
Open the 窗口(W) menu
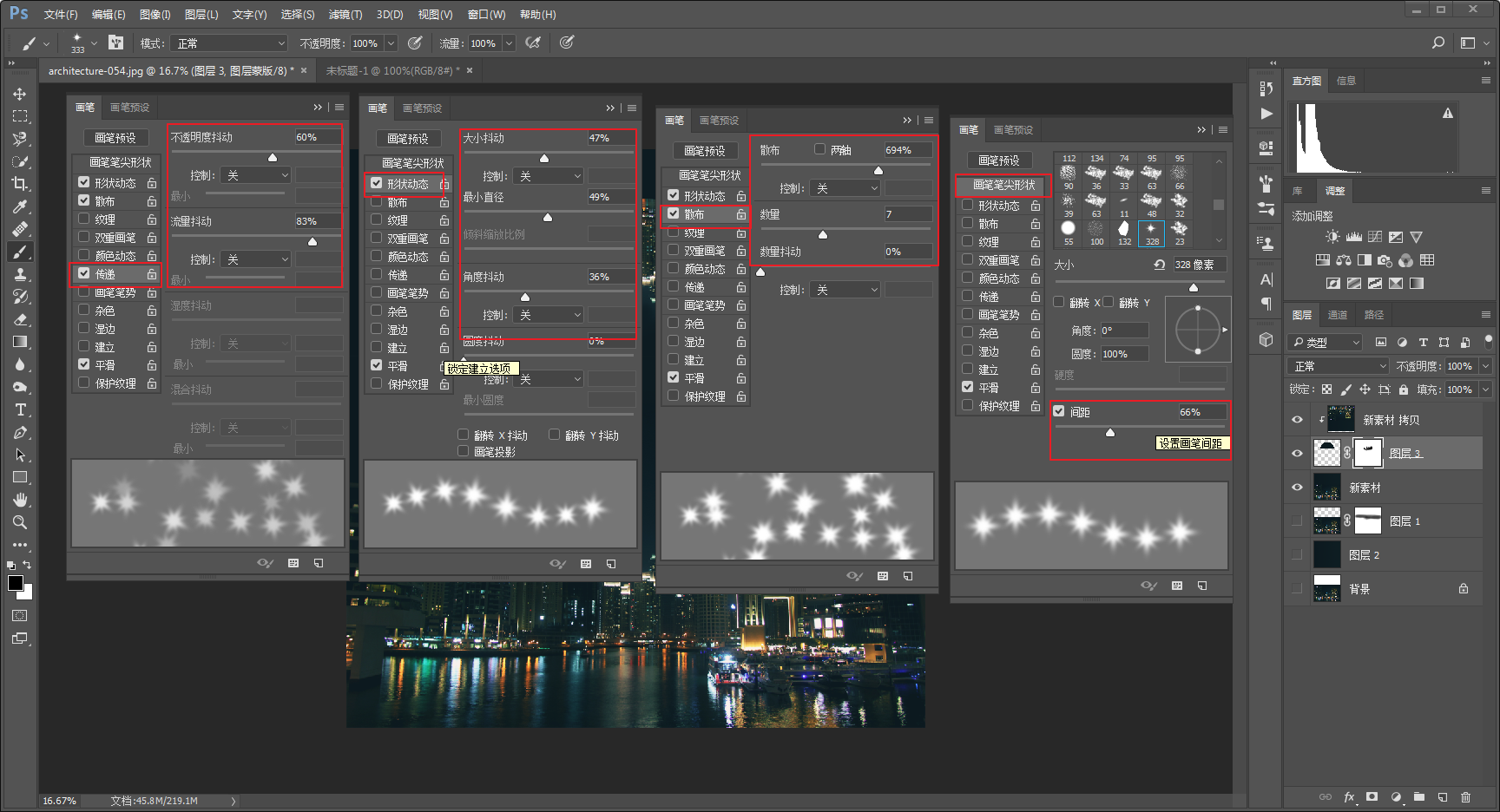(486, 15)
